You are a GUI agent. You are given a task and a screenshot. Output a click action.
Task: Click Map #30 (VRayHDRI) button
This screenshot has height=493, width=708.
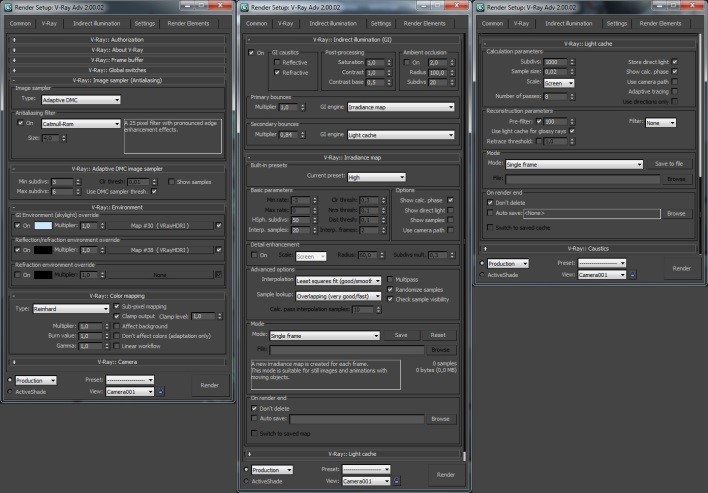click(x=160, y=225)
